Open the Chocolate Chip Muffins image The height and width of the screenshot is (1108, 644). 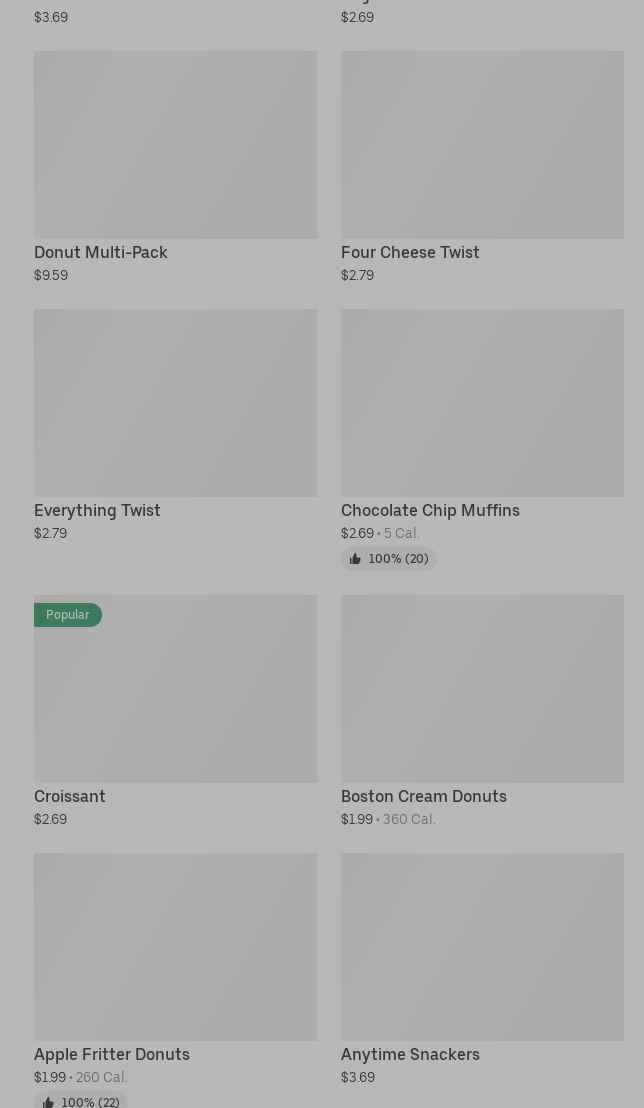pyautogui.click(x=482, y=402)
